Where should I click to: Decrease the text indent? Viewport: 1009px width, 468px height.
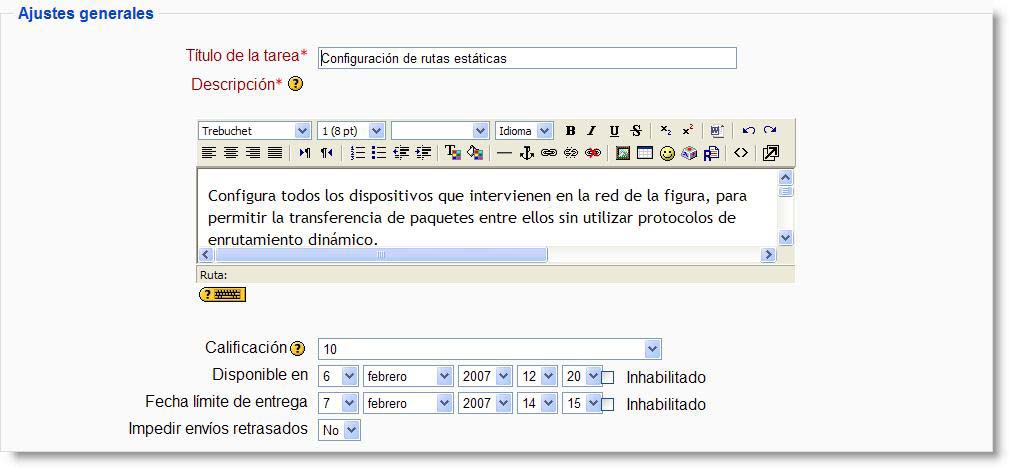pyautogui.click(x=401, y=153)
